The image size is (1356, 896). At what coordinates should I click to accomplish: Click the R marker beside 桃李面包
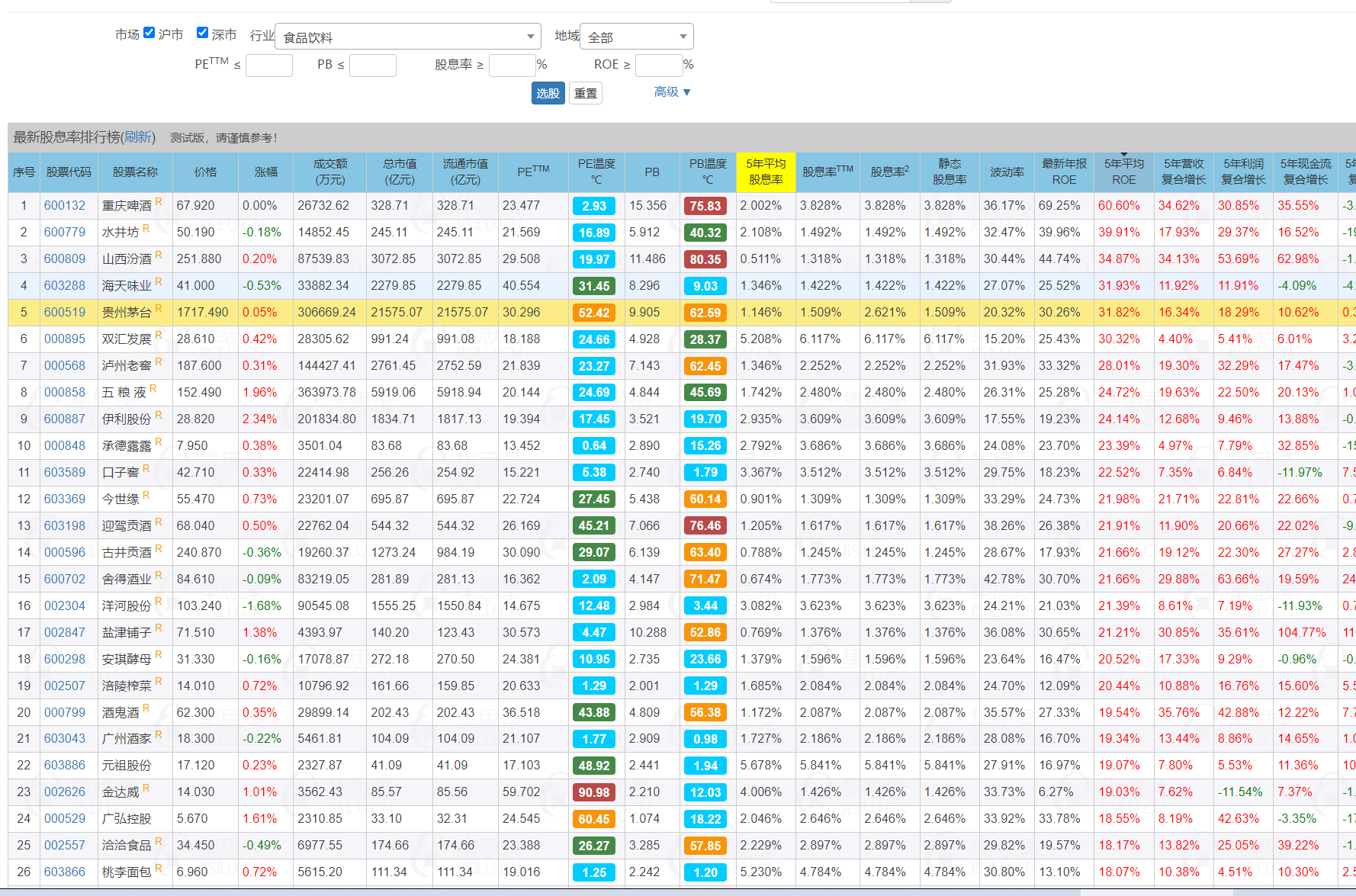pos(159,868)
